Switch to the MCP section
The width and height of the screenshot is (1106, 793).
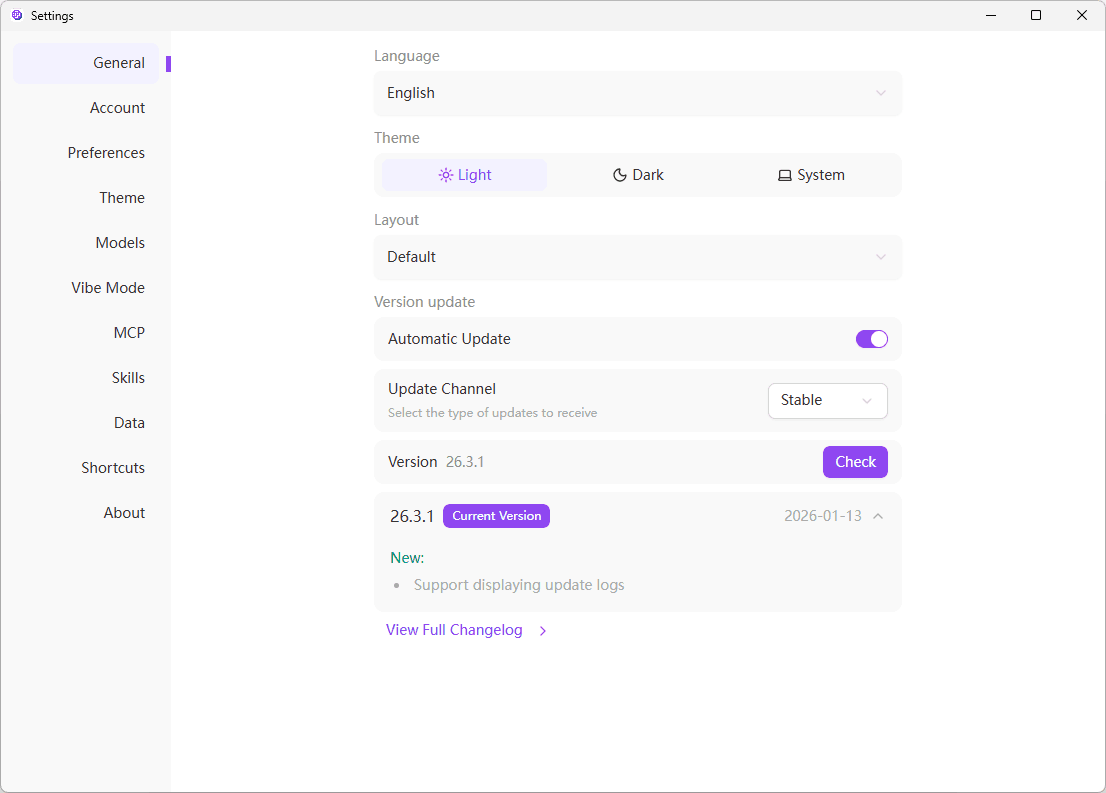(x=129, y=332)
